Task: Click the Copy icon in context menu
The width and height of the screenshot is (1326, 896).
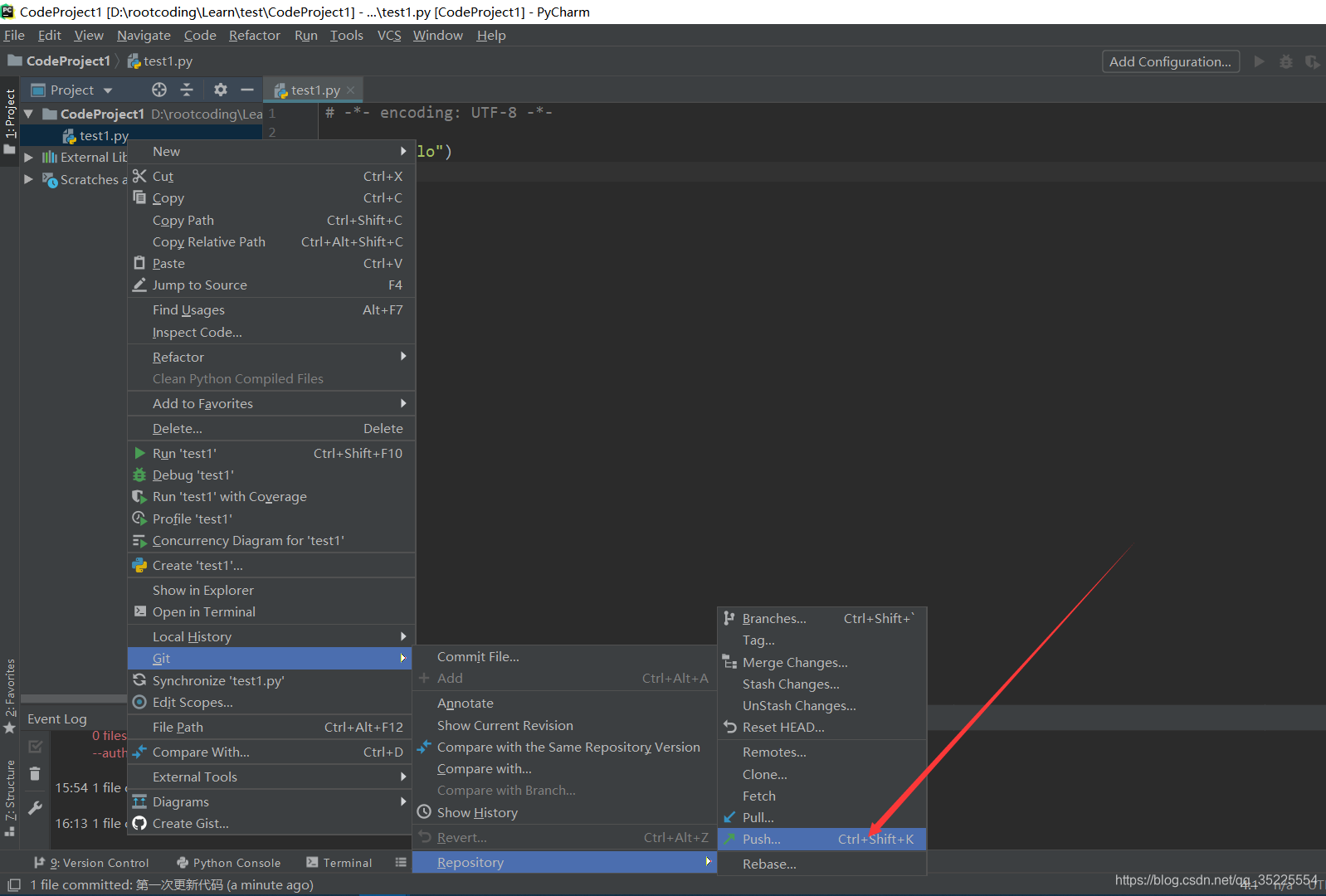Action: click(x=139, y=197)
